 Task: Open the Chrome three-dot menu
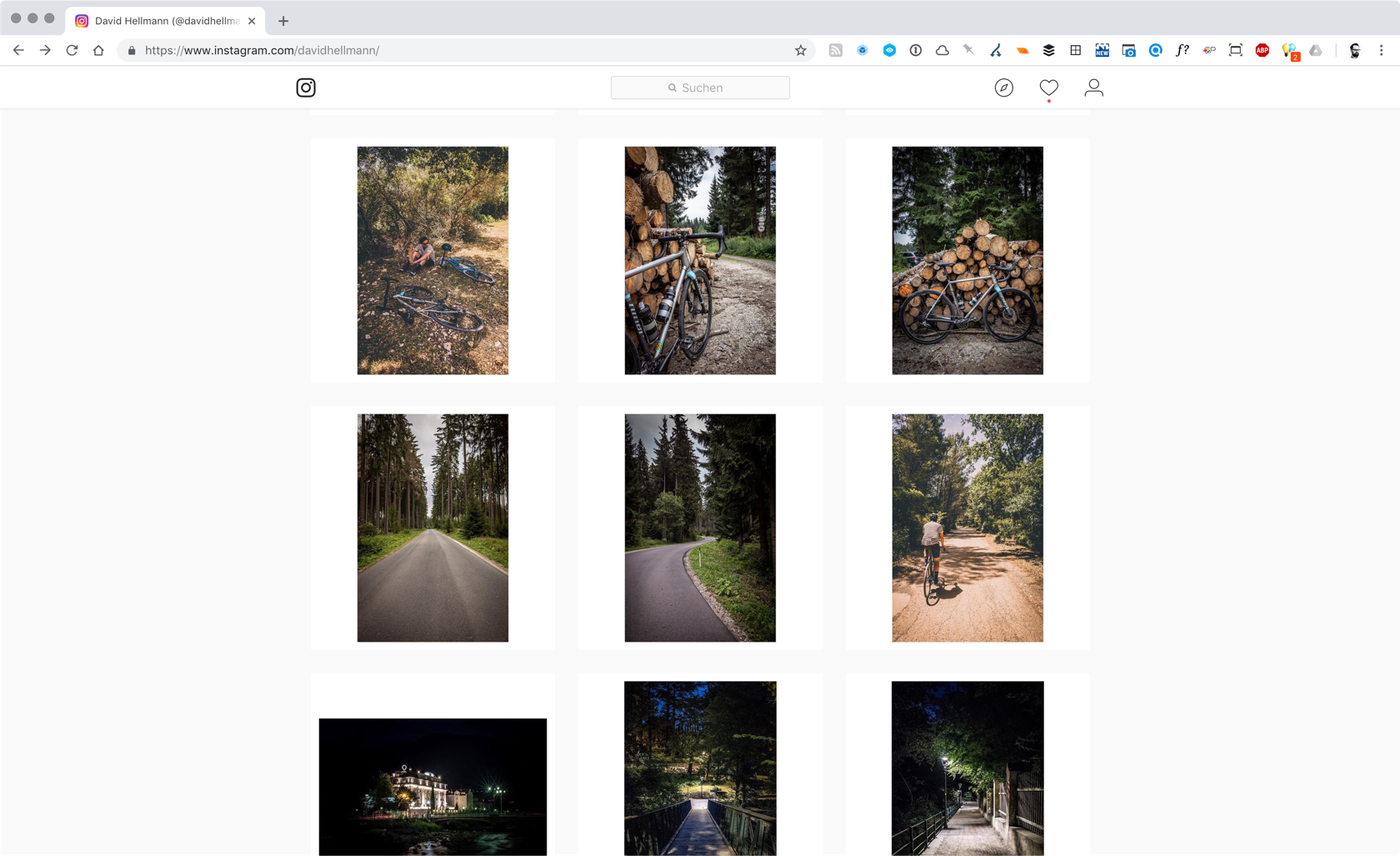[x=1381, y=51]
